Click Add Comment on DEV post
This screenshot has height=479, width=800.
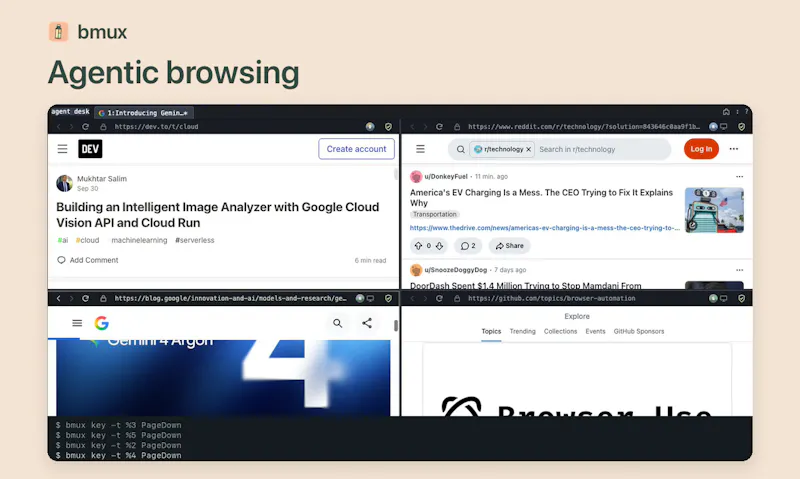pyautogui.click(x=88, y=260)
